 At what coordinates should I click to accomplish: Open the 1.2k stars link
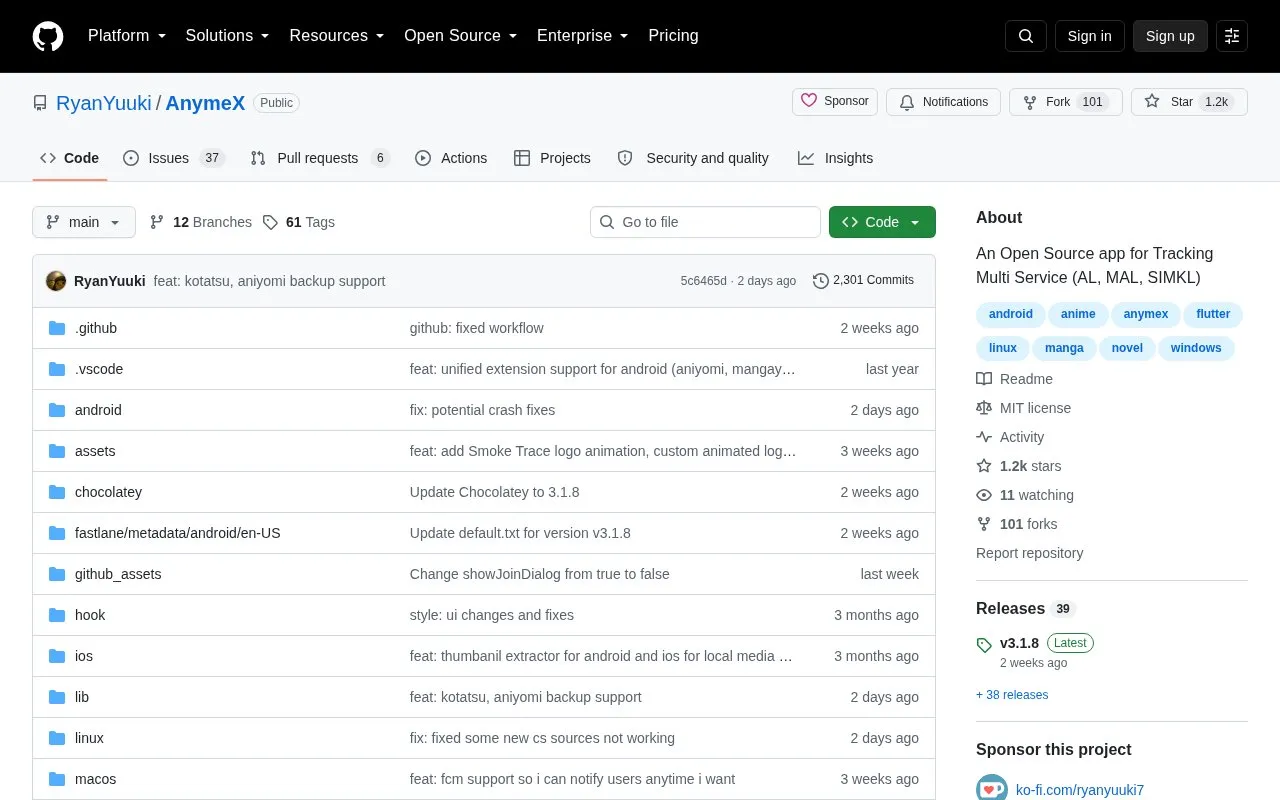click(1019, 466)
